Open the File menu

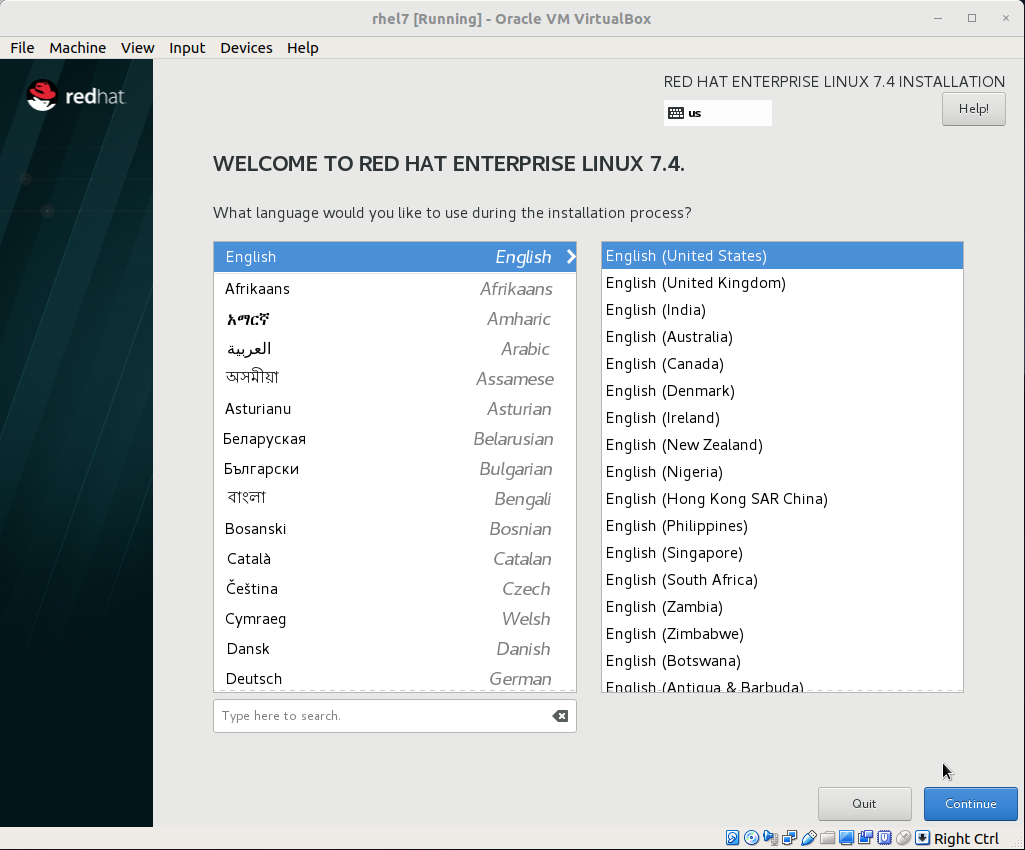(x=22, y=48)
